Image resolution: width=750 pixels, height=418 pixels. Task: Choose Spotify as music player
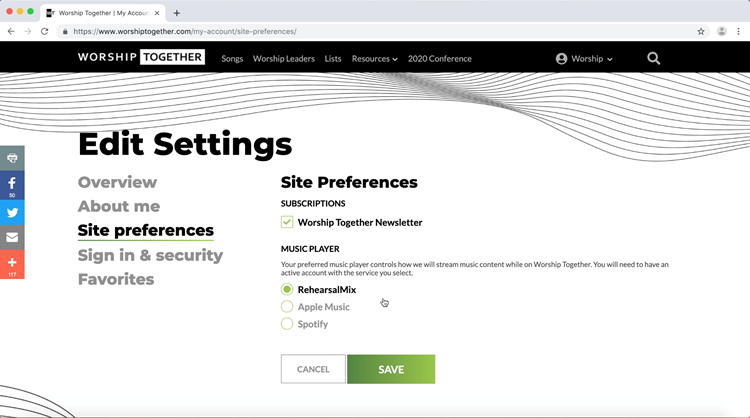tap(287, 324)
